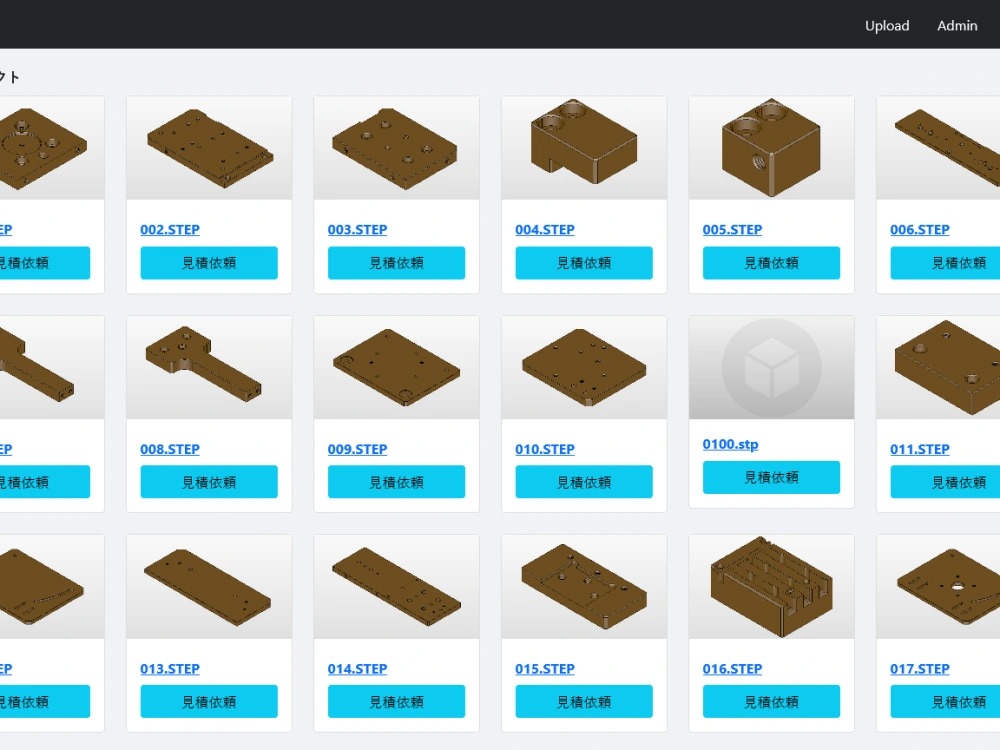Open the 008.STEP file link
Viewport: 1000px width, 750px height.
point(170,449)
